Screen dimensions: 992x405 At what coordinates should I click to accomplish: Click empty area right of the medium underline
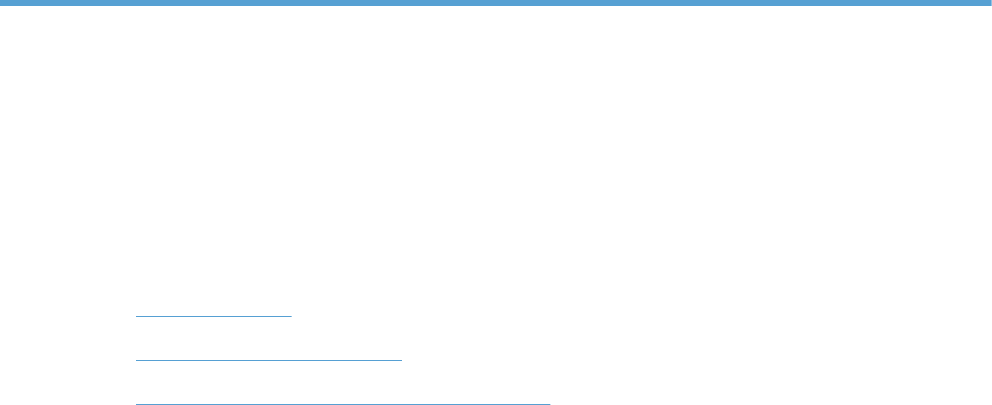pos(696,360)
